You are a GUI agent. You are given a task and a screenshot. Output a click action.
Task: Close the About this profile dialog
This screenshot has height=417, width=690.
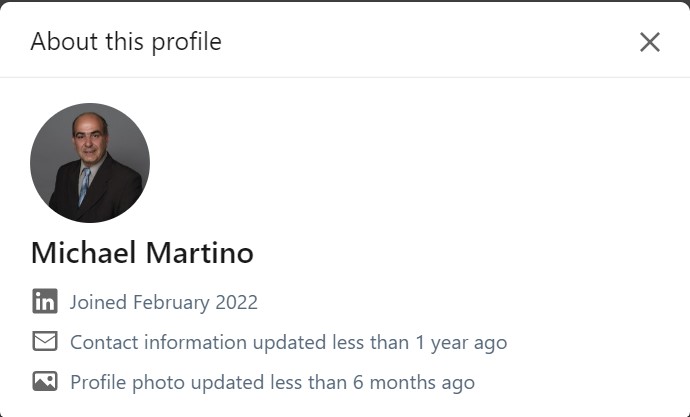(x=650, y=42)
